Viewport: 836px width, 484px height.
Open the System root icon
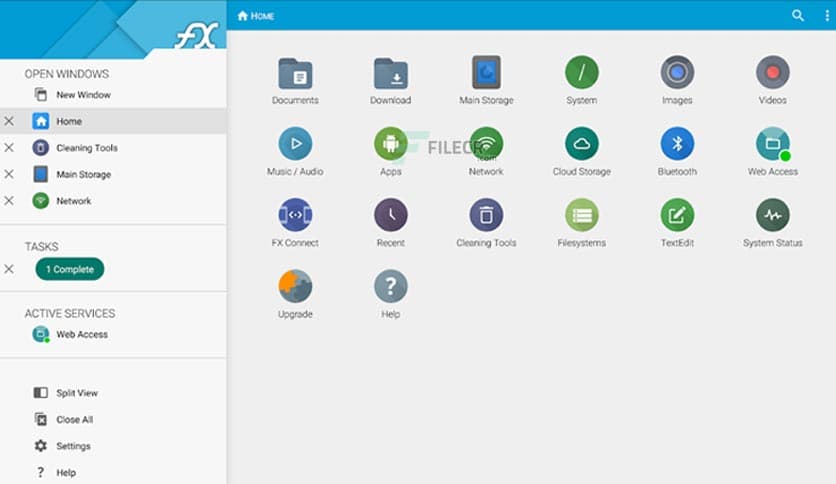click(581, 72)
